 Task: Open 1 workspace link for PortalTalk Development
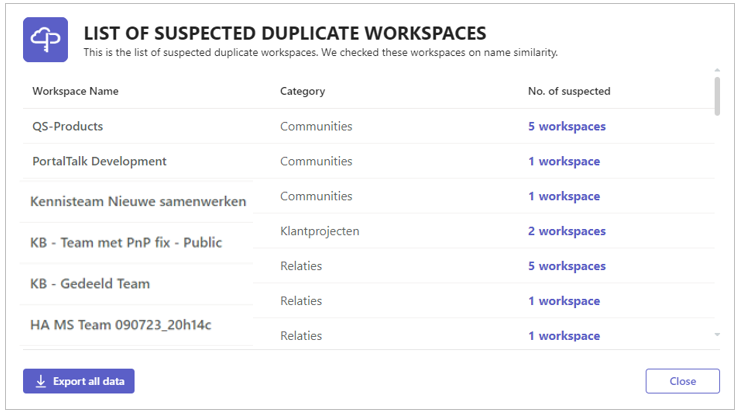click(564, 162)
